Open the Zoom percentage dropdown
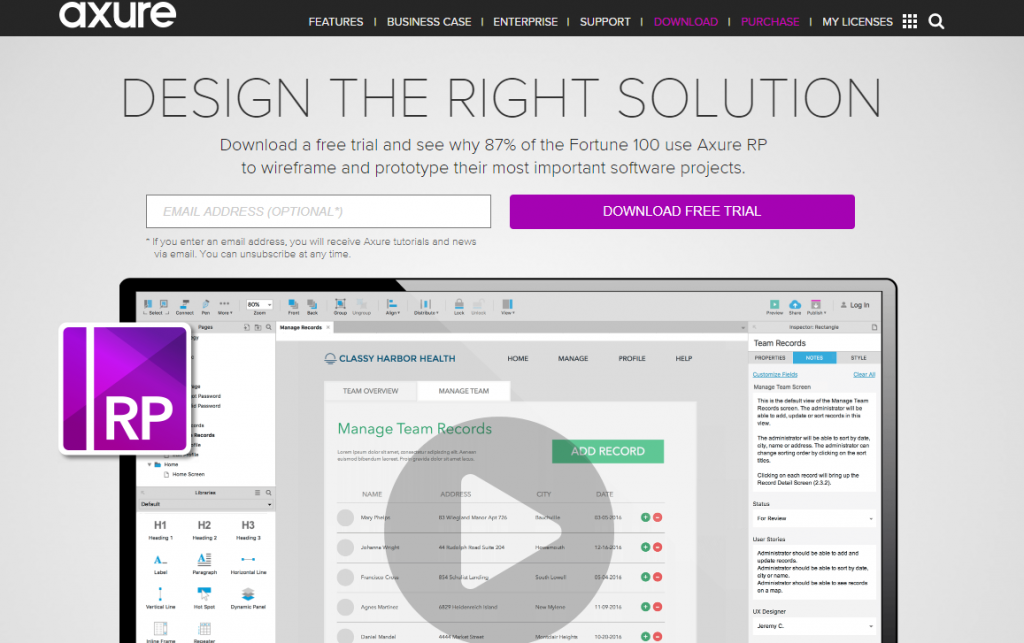Screen dimensions: 1024x643 [259, 304]
